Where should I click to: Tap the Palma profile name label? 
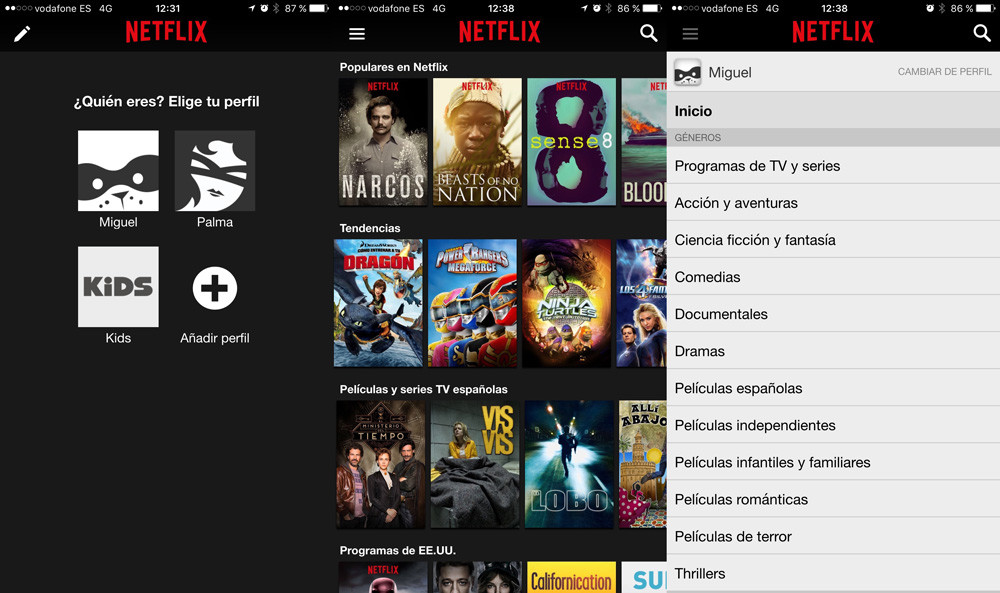pos(215,222)
